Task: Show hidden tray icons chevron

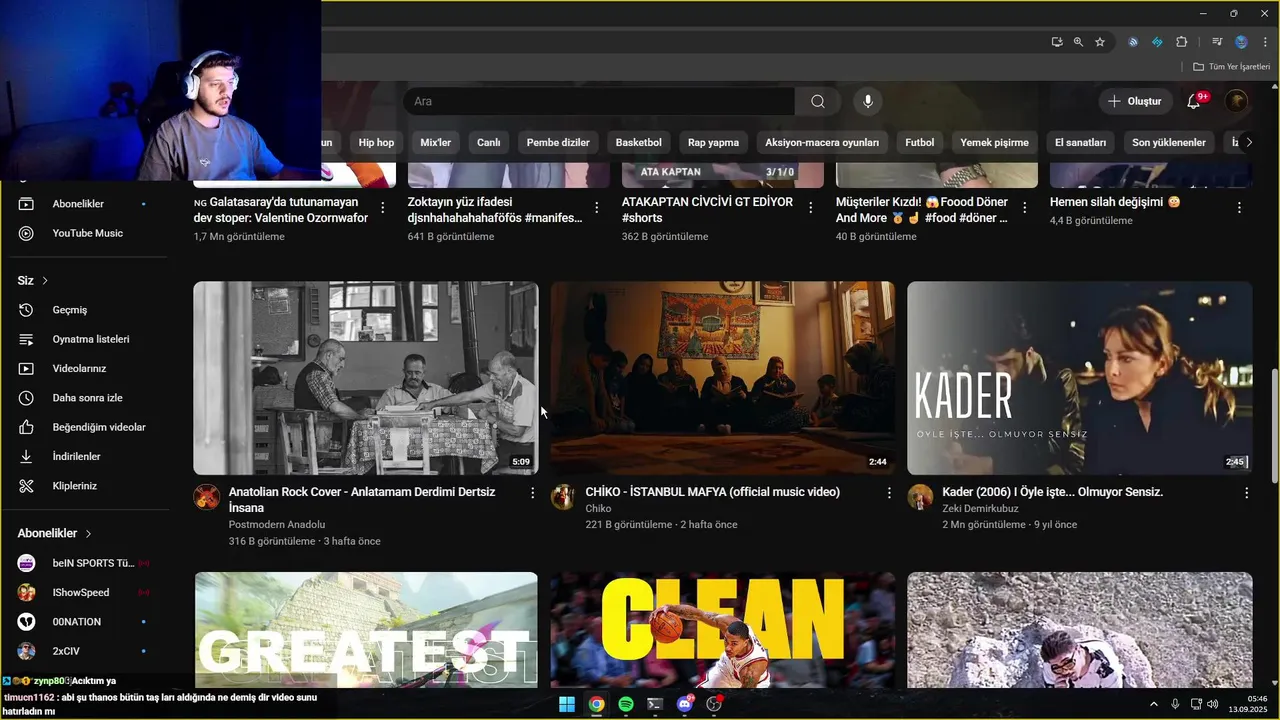Action: [1154, 704]
